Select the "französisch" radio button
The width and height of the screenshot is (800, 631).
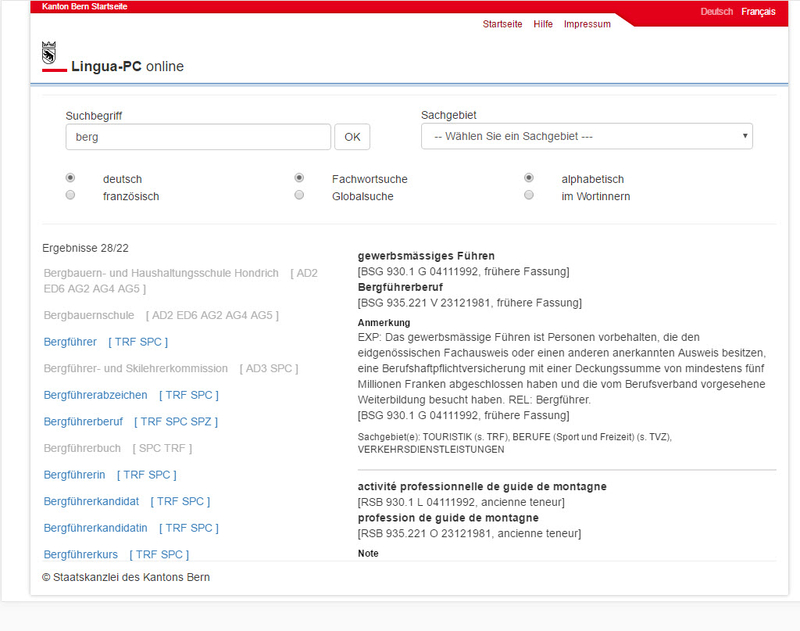[69, 195]
